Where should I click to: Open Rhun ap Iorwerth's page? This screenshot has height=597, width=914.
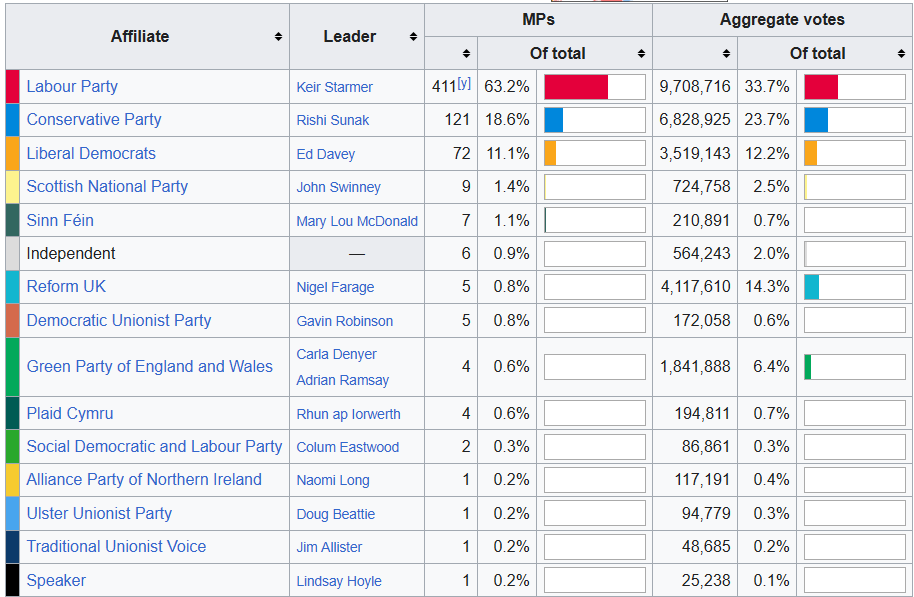tap(349, 414)
